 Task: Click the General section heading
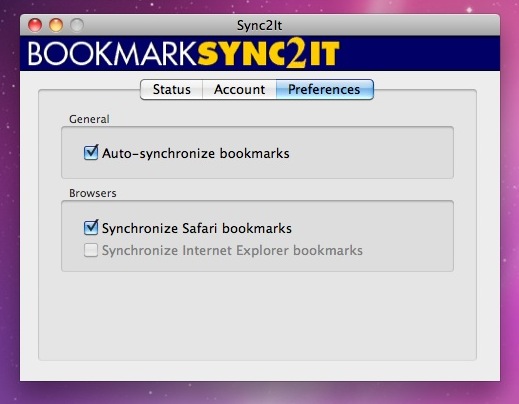(x=89, y=119)
